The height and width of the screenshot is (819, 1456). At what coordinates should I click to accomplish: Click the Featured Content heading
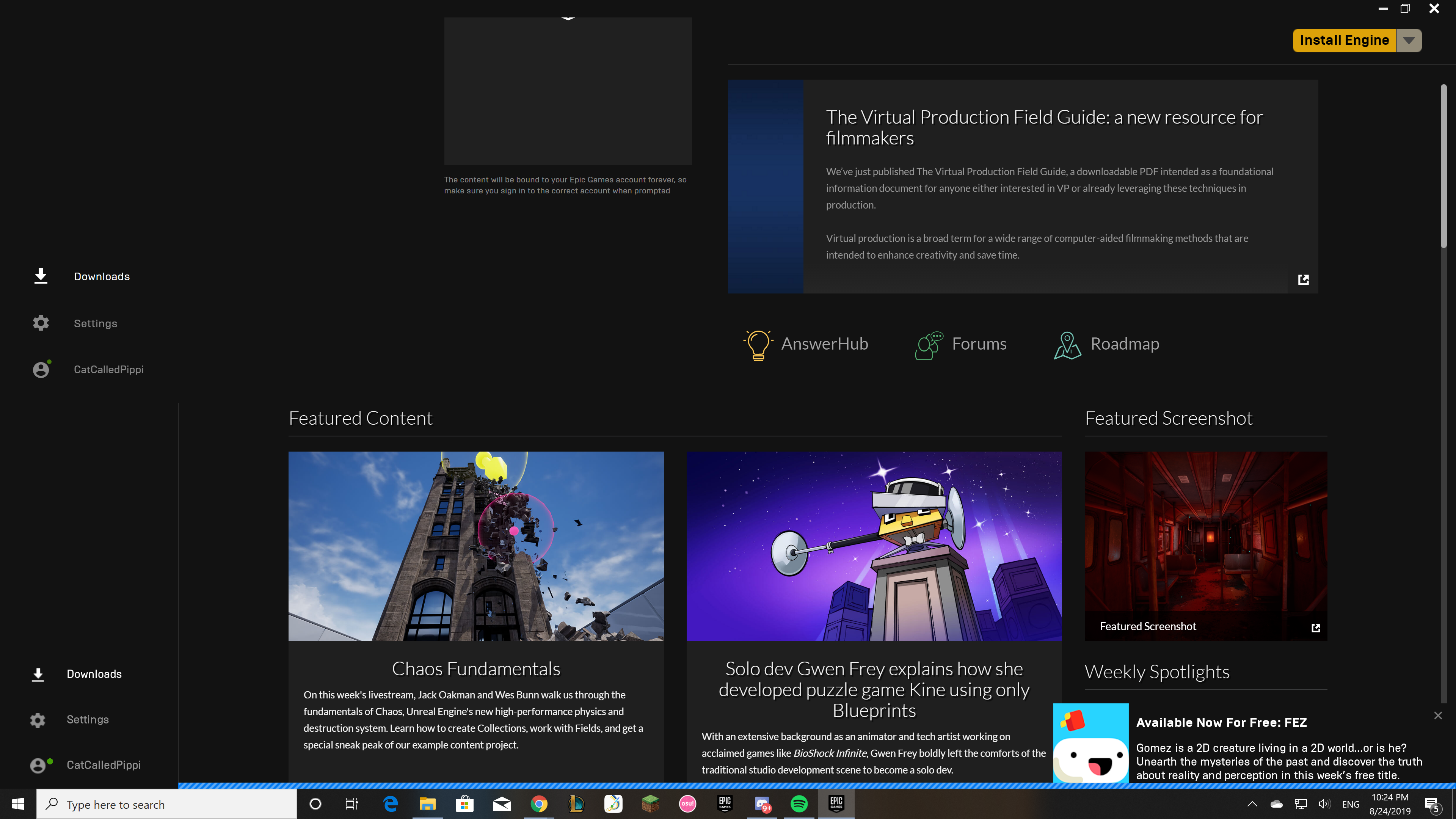coord(361,418)
